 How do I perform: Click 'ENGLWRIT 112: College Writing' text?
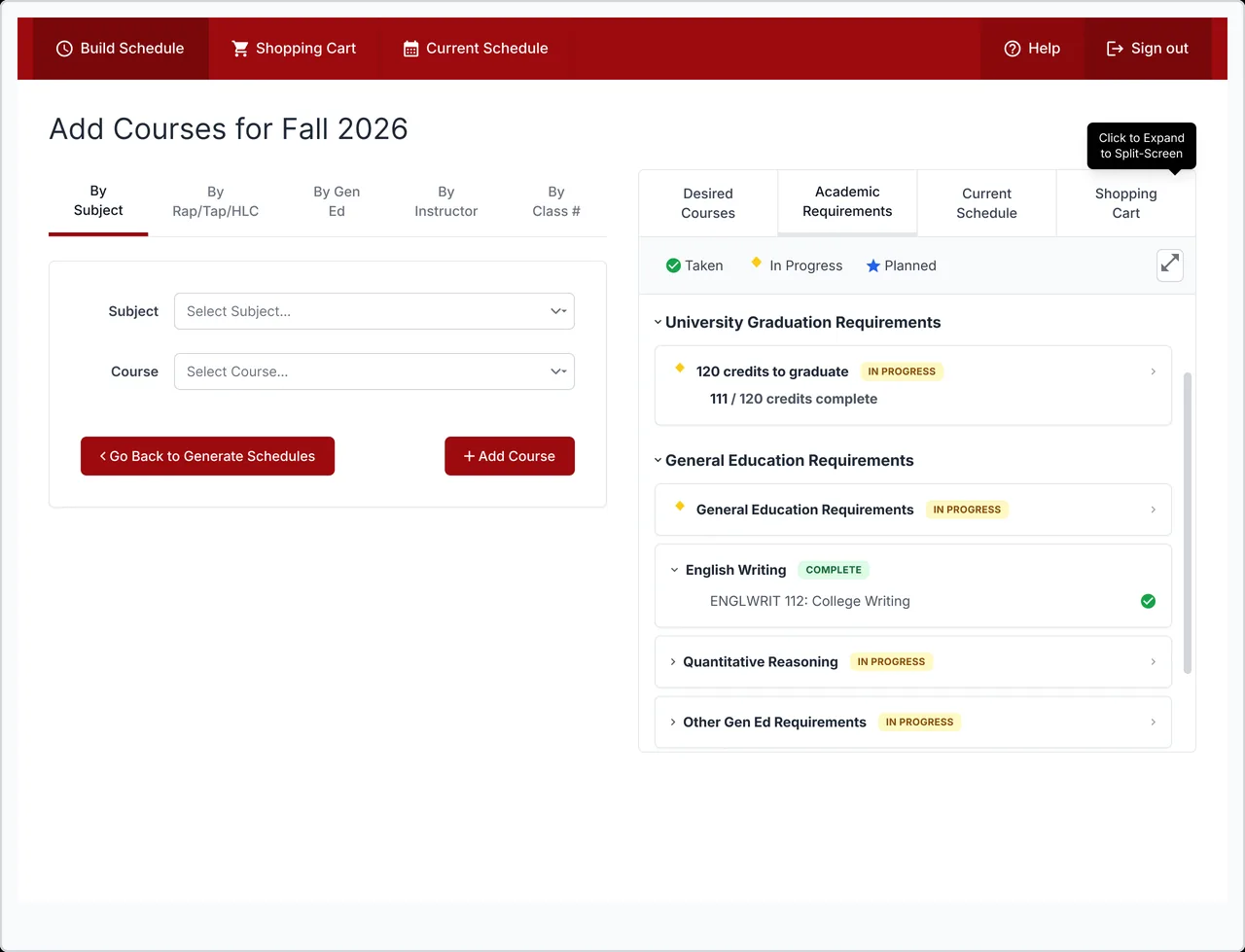(810, 601)
